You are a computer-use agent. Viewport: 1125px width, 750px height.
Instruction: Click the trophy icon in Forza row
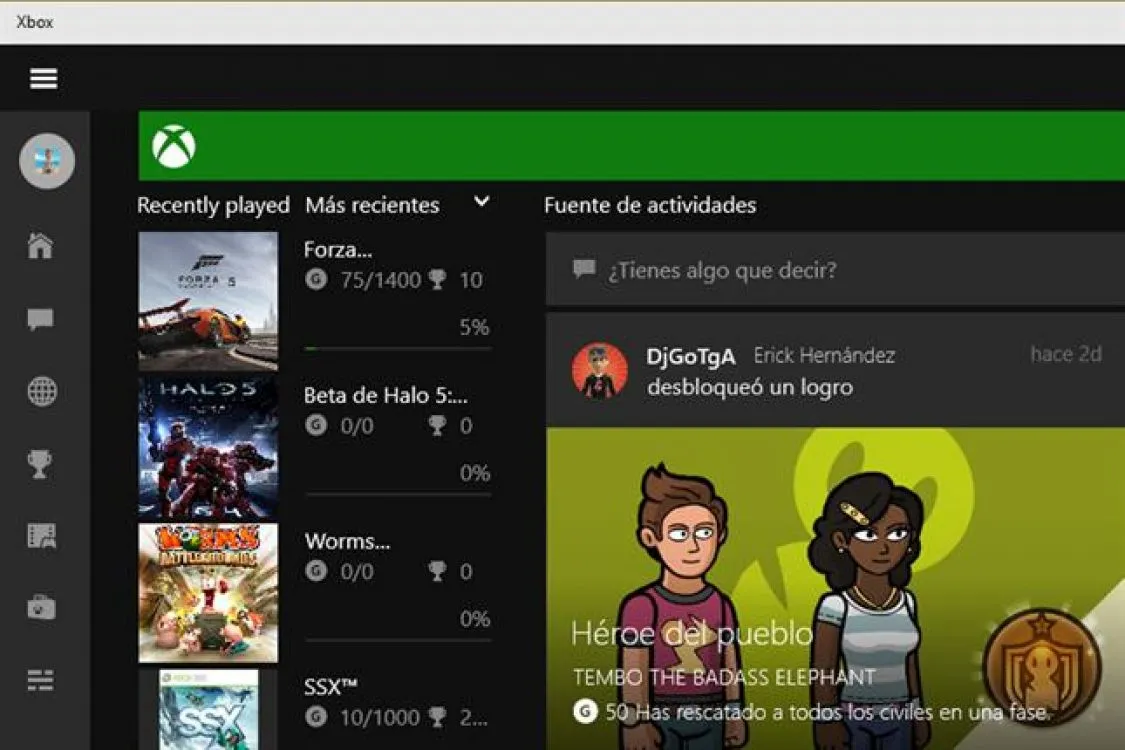(437, 279)
